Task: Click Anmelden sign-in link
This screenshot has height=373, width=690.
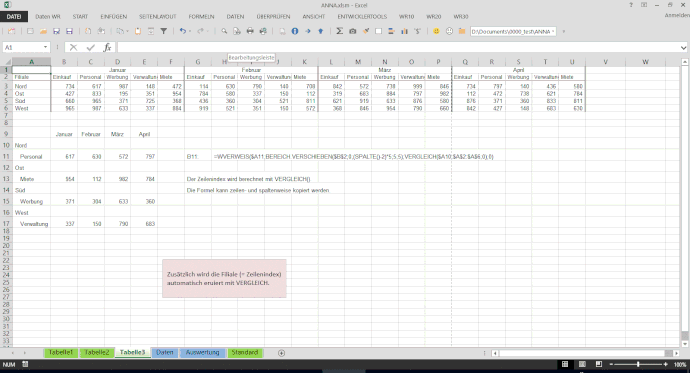Action: click(x=677, y=15)
